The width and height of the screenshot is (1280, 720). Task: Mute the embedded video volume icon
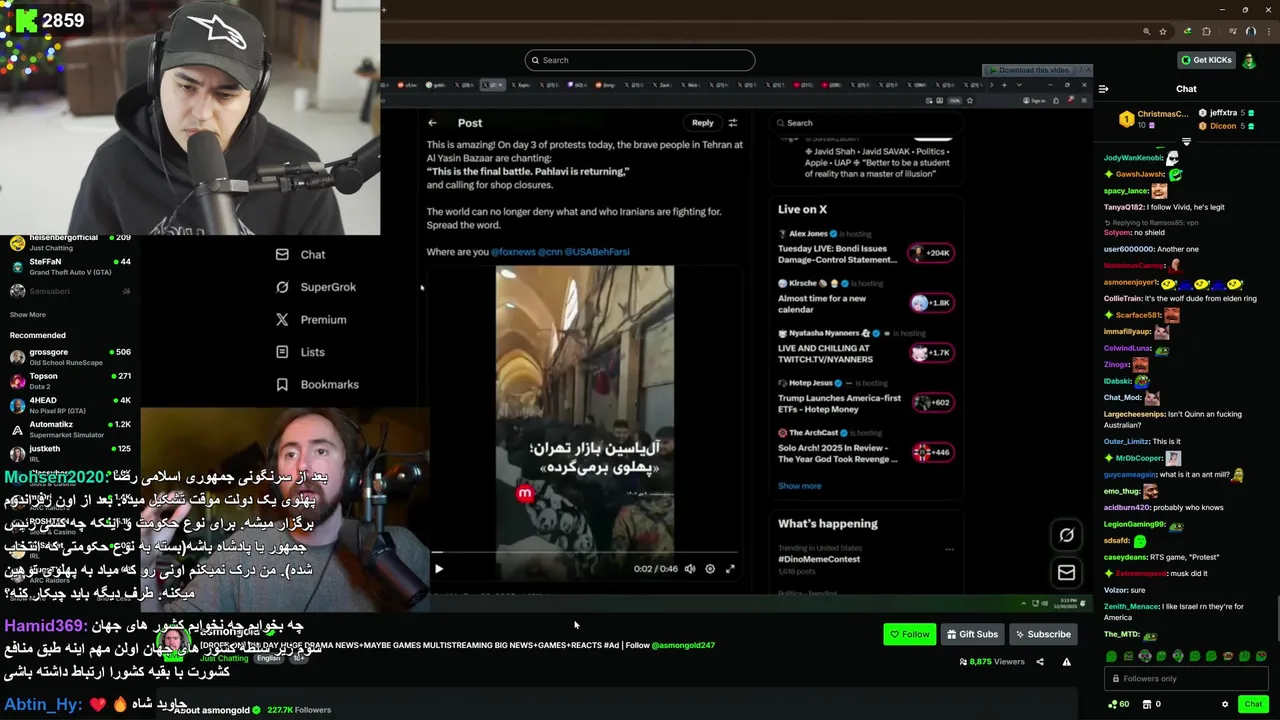pos(690,569)
